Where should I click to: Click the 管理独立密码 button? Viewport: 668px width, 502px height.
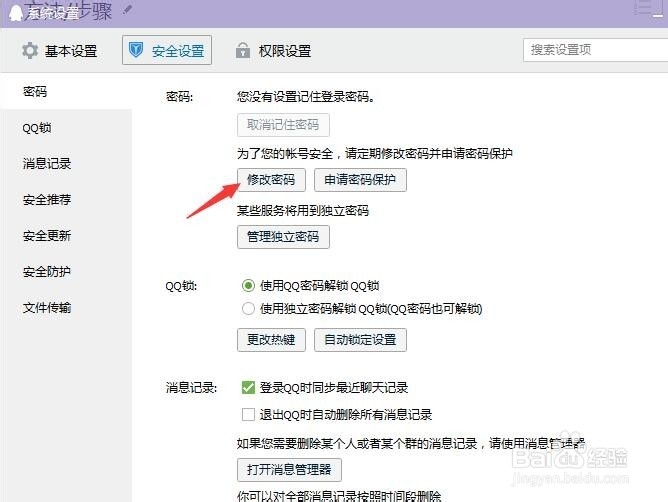pyautogui.click(x=283, y=237)
